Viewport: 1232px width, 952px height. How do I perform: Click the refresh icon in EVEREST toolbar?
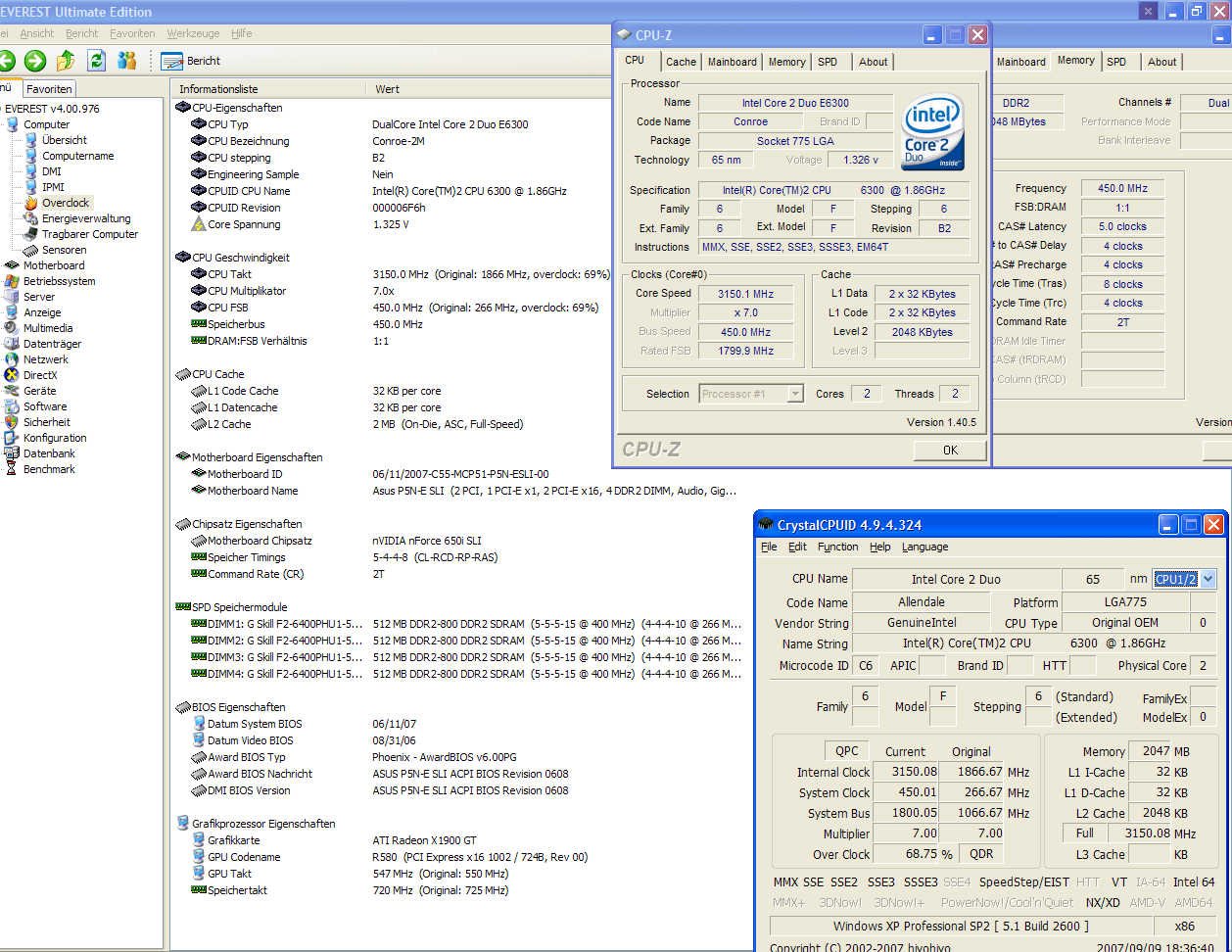pos(96,61)
